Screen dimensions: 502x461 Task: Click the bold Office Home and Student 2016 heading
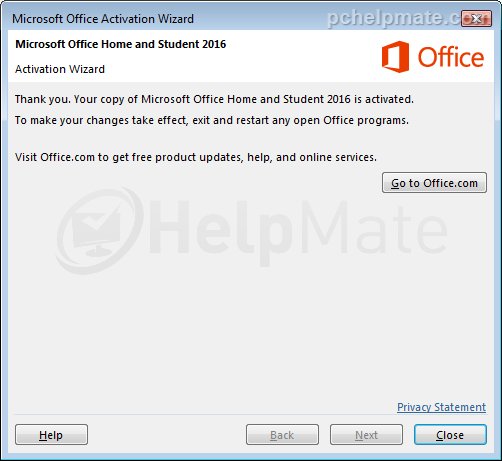pos(121,44)
